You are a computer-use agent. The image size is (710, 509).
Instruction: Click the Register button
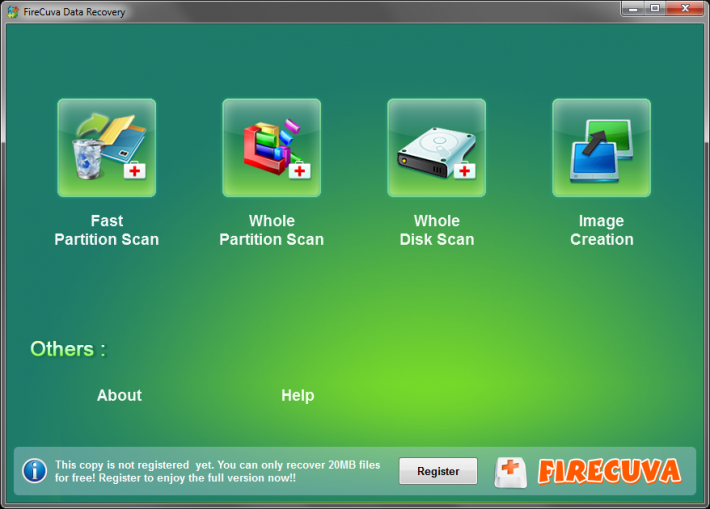point(438,471)
